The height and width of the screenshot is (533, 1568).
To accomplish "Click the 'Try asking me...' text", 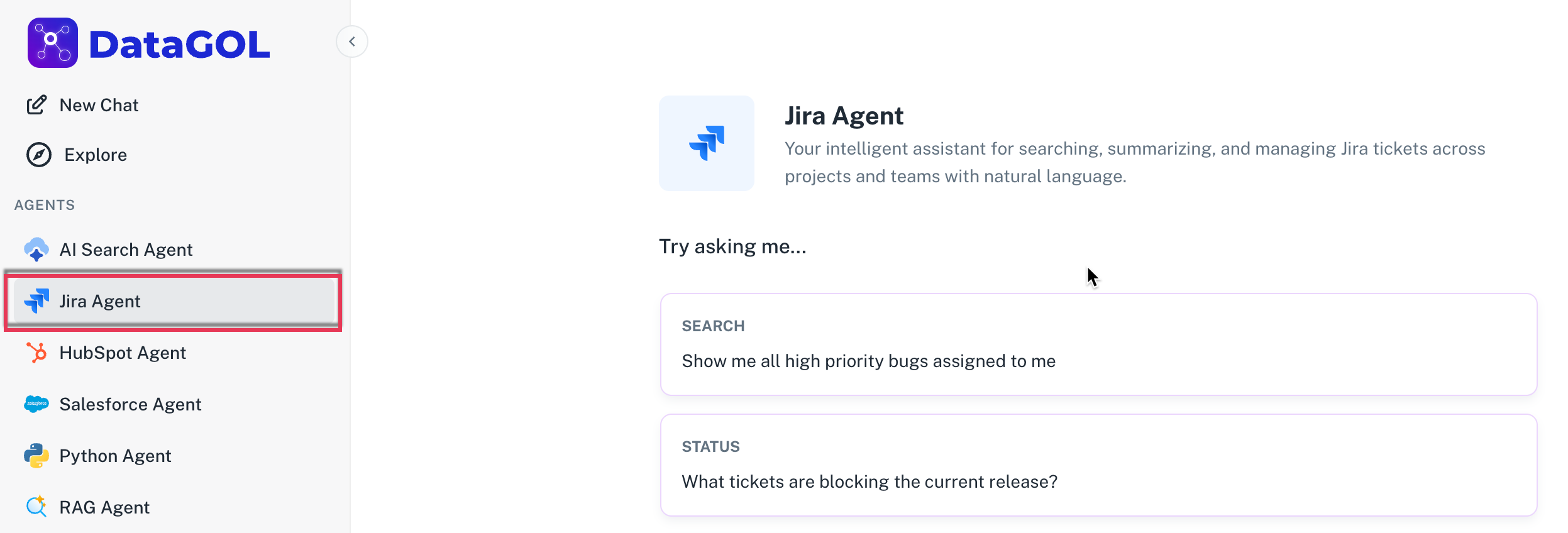I will click(732, 246).
